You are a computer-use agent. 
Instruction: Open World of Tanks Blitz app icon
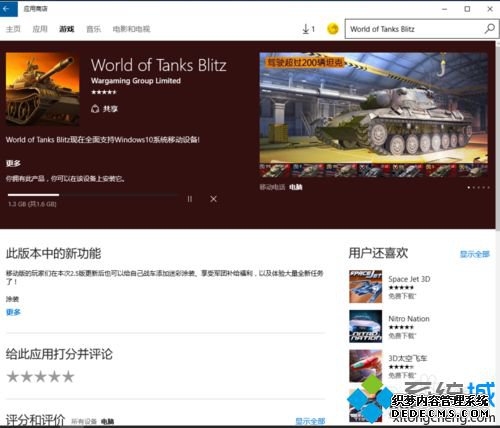coord(43,89)
